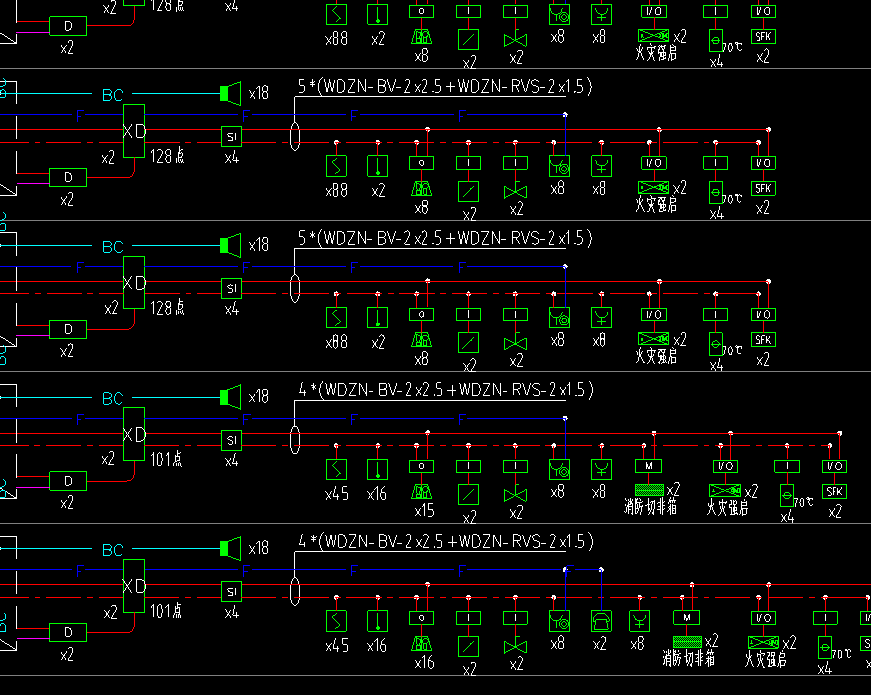Click the SFK box in the x15 row
Screen dimensions: 871x695
pyautogui.click(x=834, y=492)
